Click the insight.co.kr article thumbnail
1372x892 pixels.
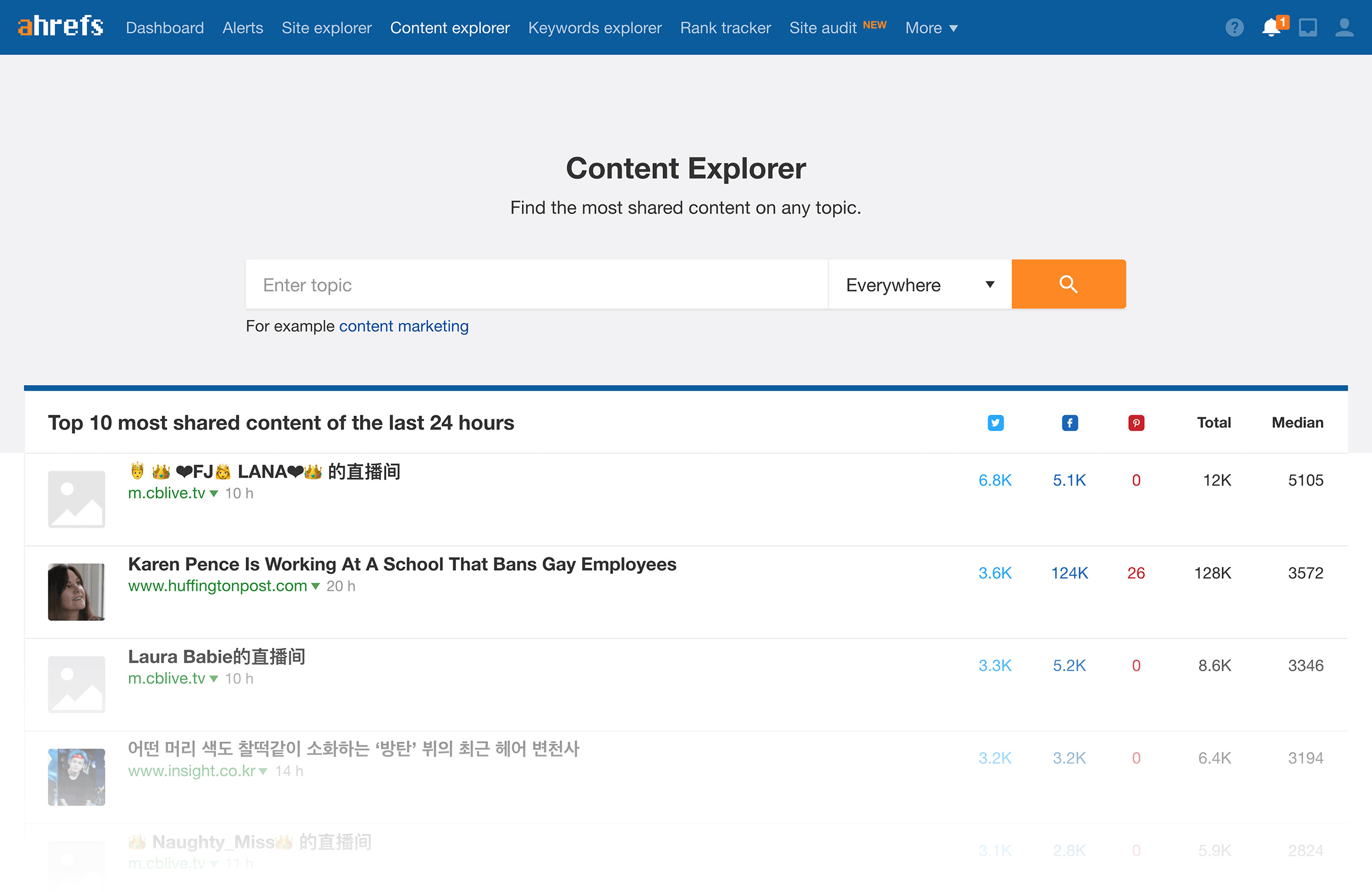tap(77, 777)
